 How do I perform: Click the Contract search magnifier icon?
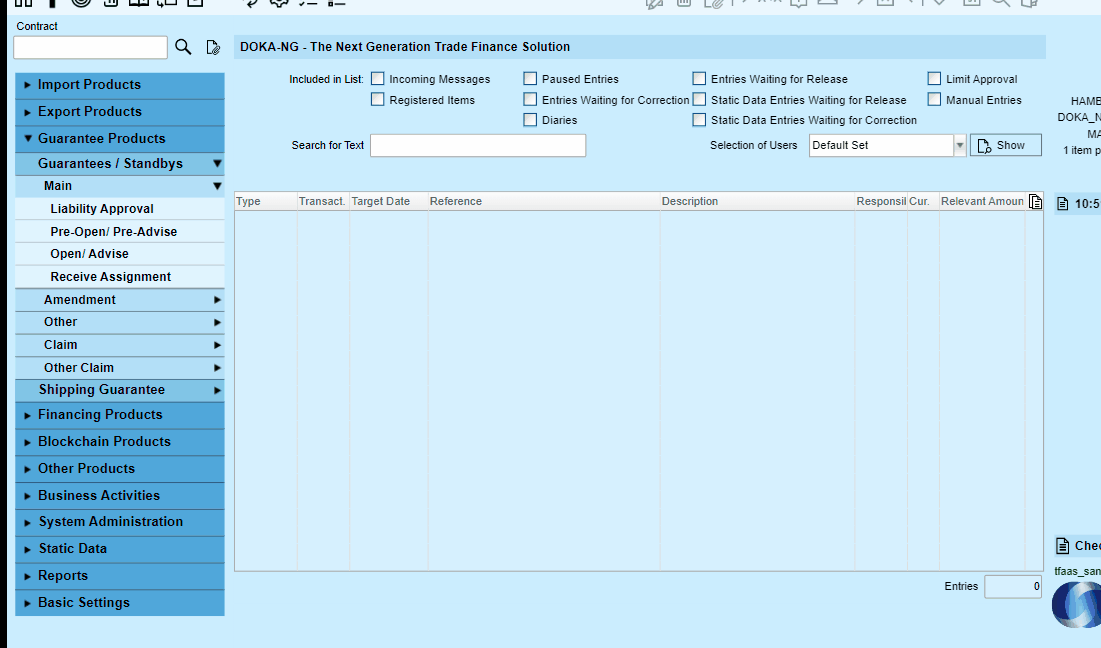click(183, 47)
